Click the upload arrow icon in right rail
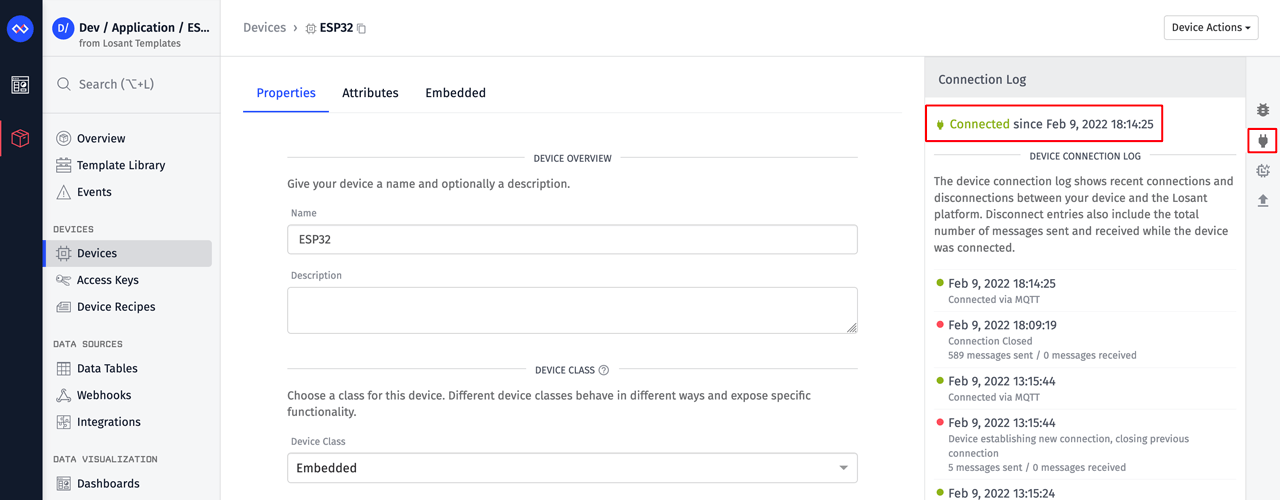 pyautogui.click(x=1263, y=201)
